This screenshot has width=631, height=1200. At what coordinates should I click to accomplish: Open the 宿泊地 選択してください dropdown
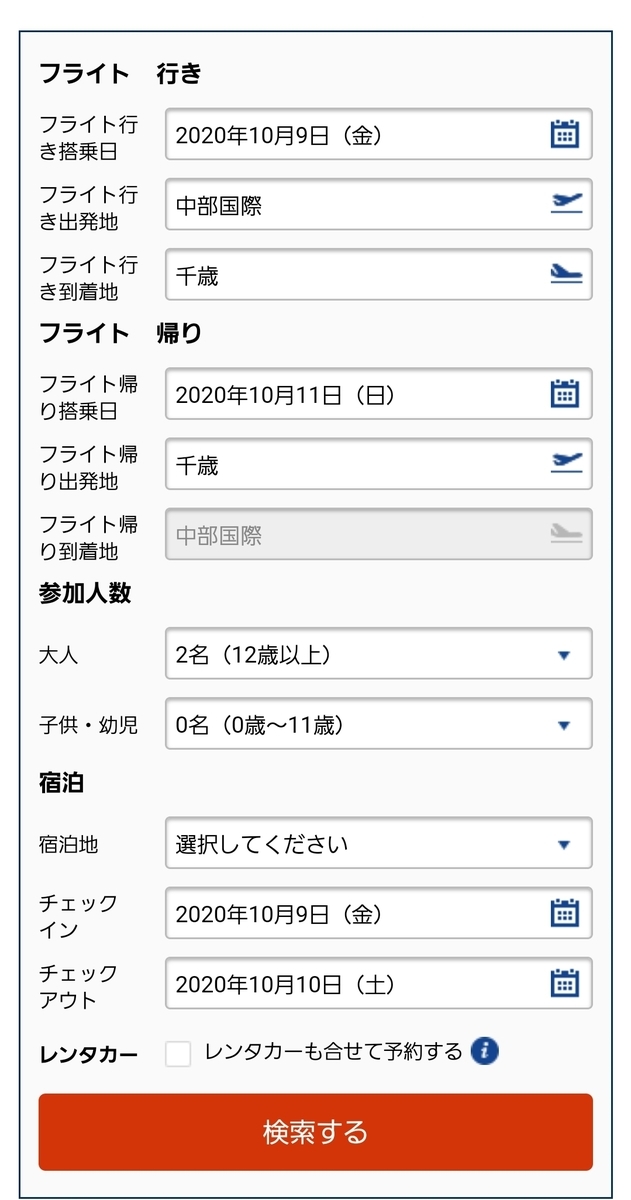[378, 843]
